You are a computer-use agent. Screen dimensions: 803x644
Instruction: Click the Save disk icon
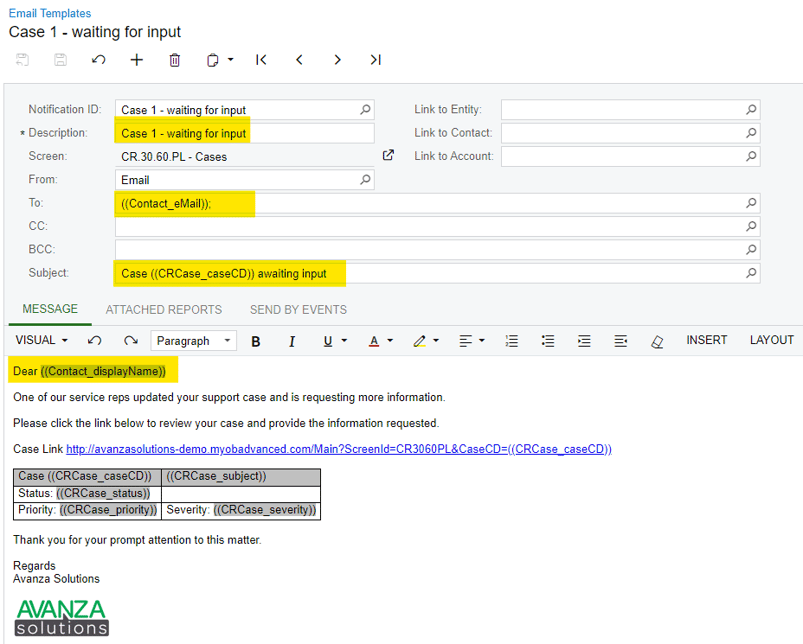click(x=60, y=60)
